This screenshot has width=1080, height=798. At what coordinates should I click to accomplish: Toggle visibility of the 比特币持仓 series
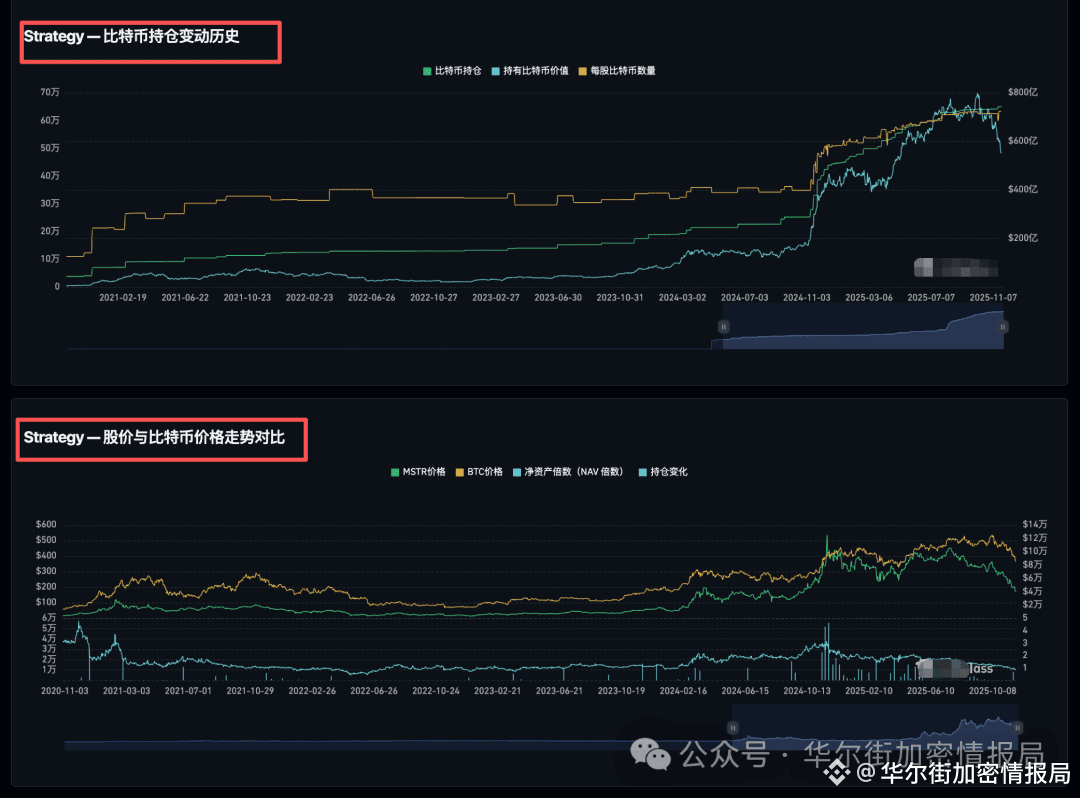(450, 70)
